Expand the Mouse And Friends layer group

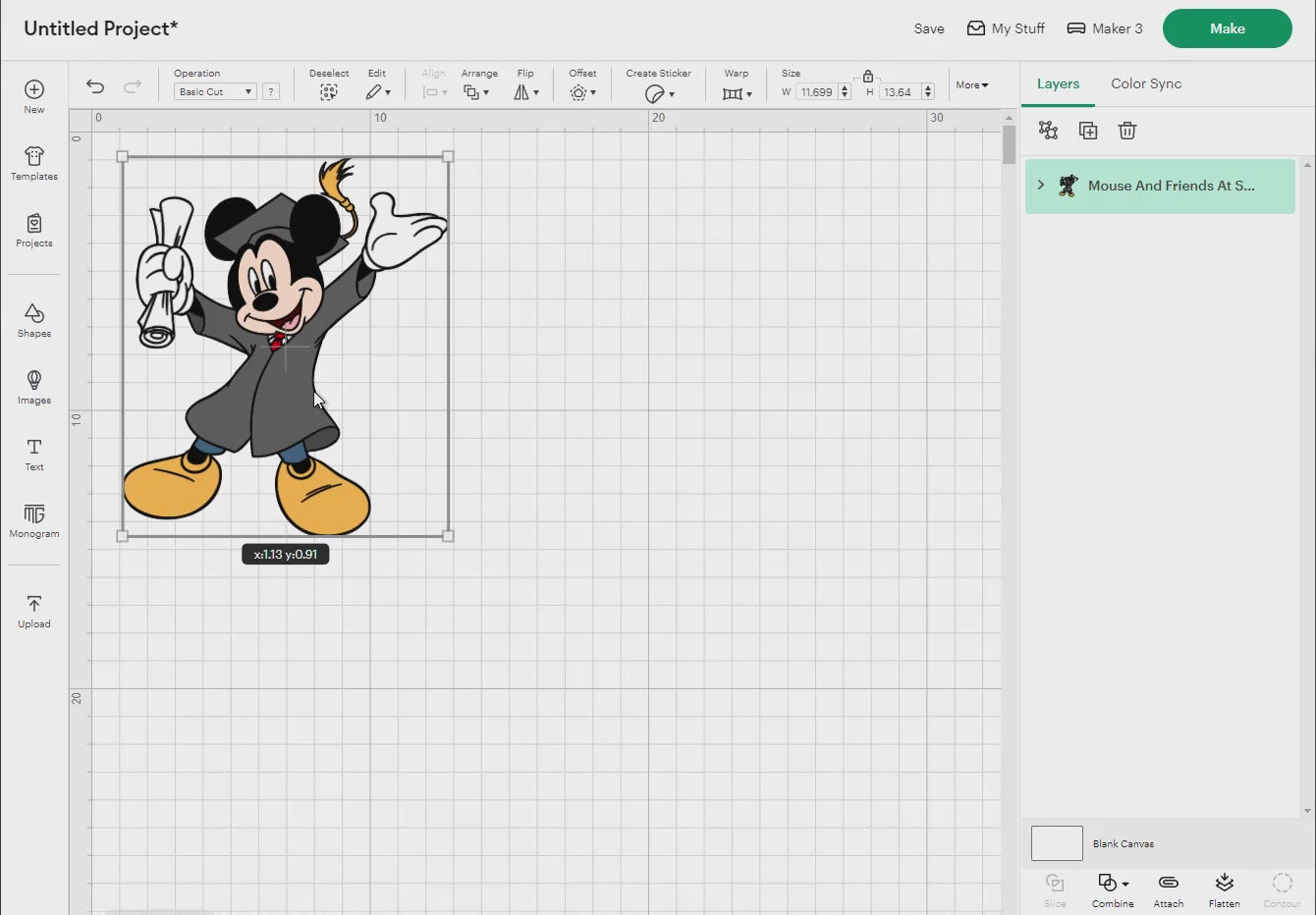pyautogui.click(x=1041, y=185)
